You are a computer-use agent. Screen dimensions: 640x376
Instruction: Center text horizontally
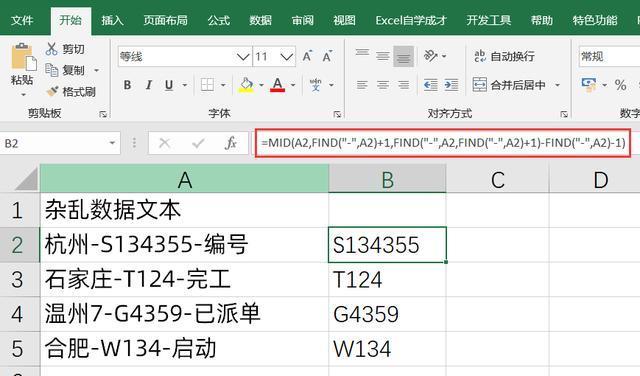(382, 85)
